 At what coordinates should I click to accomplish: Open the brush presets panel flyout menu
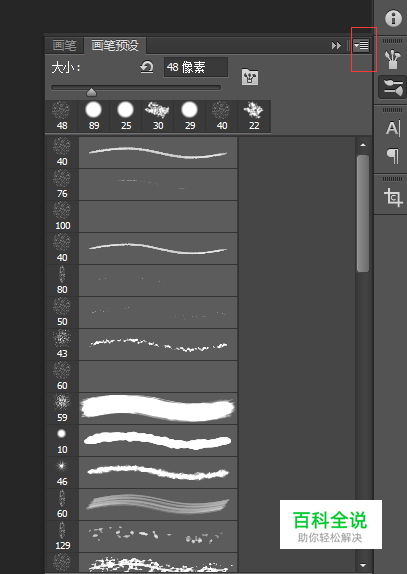(x=362, y=45)
